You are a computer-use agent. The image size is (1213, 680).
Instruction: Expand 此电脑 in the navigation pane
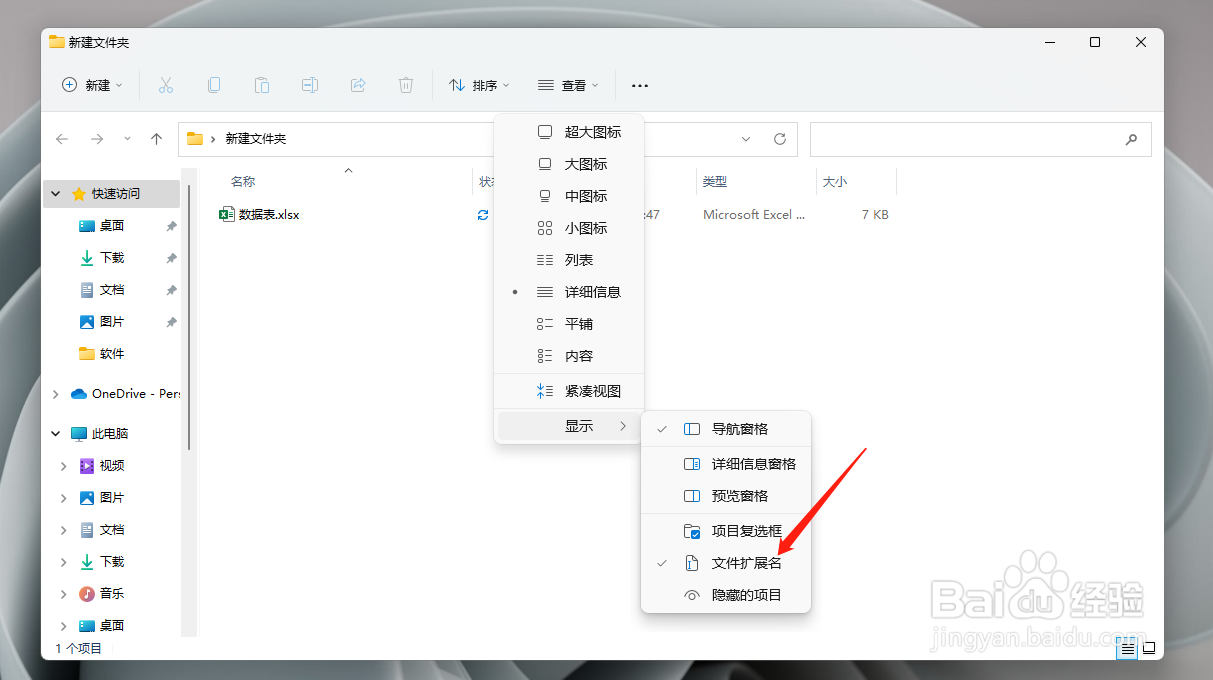[x=55, y=433]
